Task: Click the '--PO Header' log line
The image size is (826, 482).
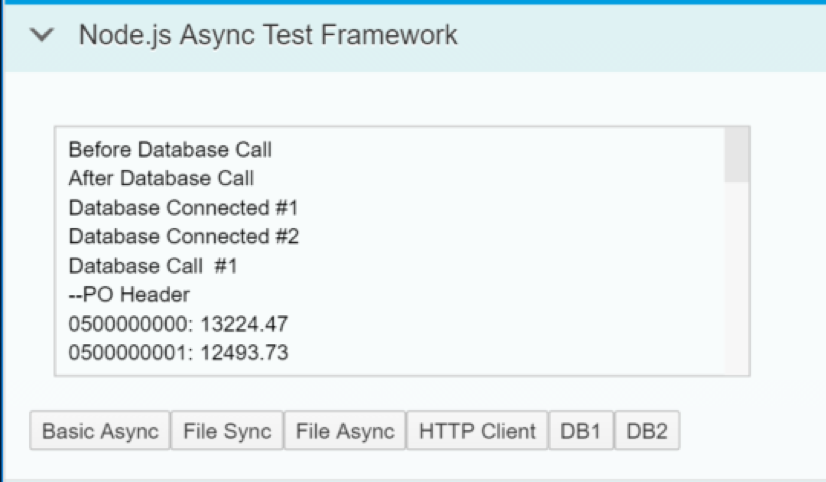Action: pyautogui.click(x=129, y=294)
